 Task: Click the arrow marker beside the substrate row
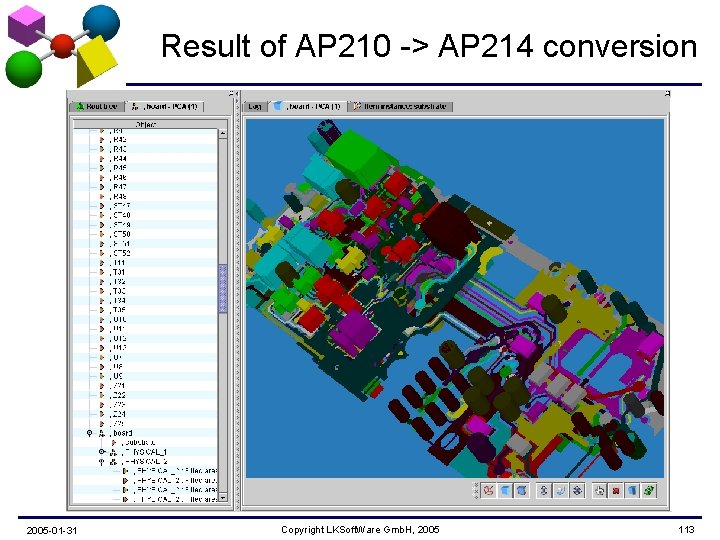(114, 443)
